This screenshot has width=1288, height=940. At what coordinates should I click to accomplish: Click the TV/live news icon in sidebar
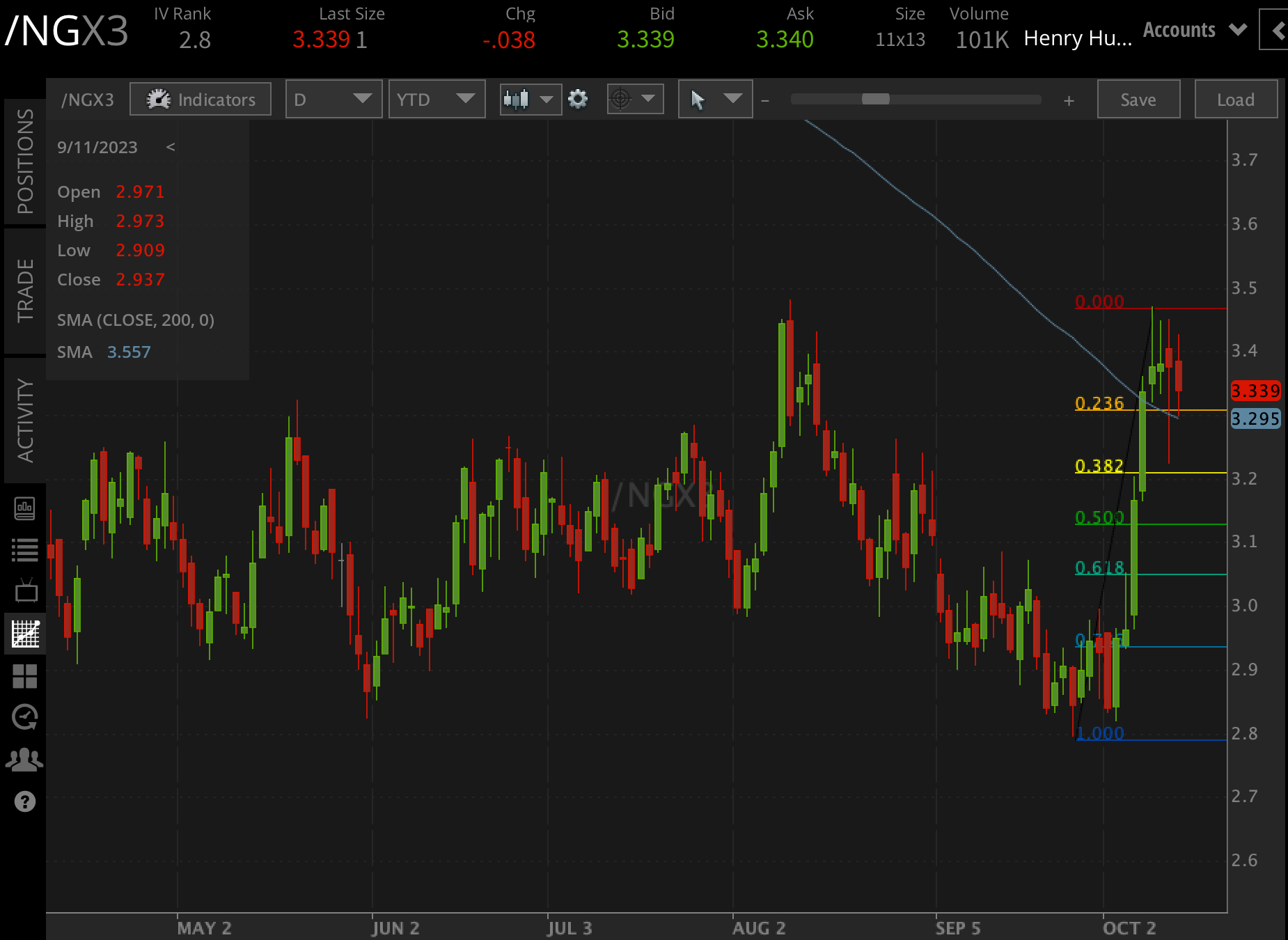tap(26, 591)
